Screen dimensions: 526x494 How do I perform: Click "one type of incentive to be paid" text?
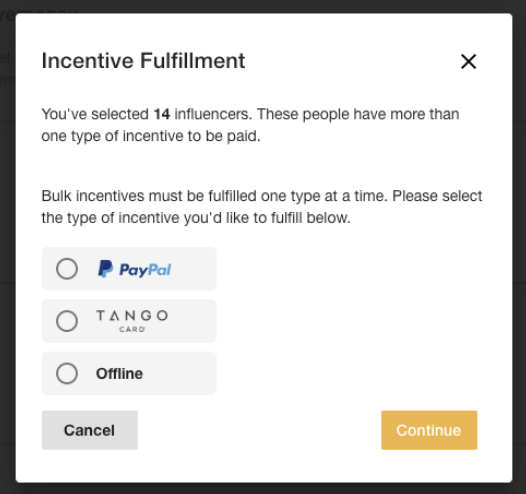151,136
